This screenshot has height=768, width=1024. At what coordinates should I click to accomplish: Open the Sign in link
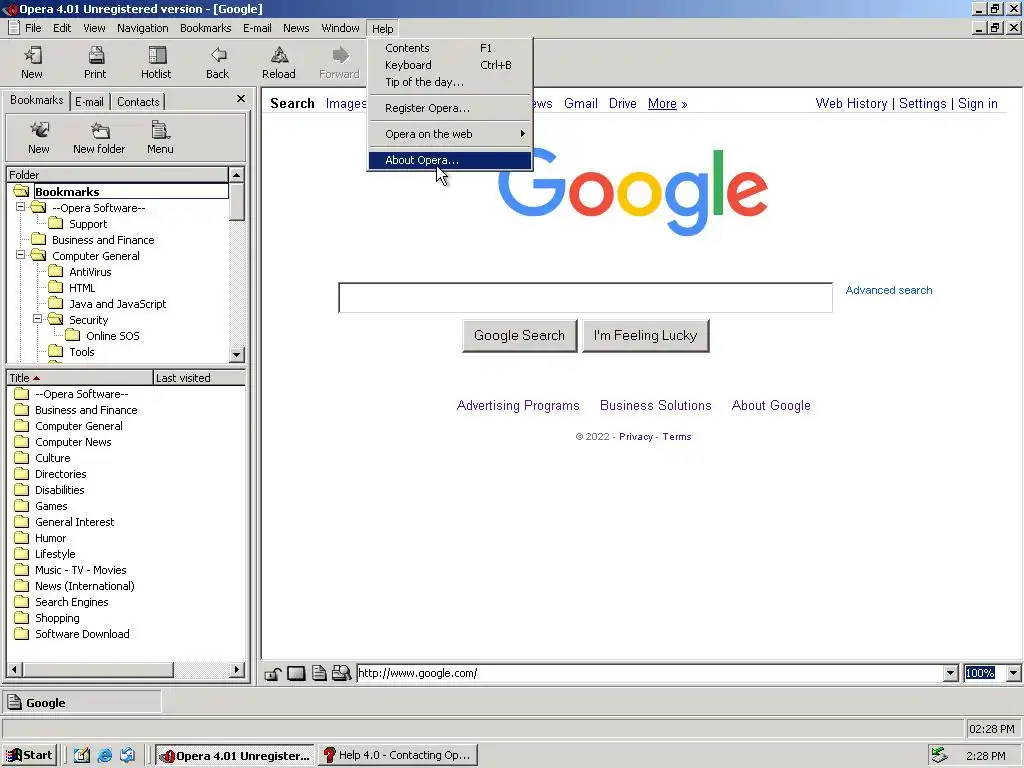coord(978,103)
